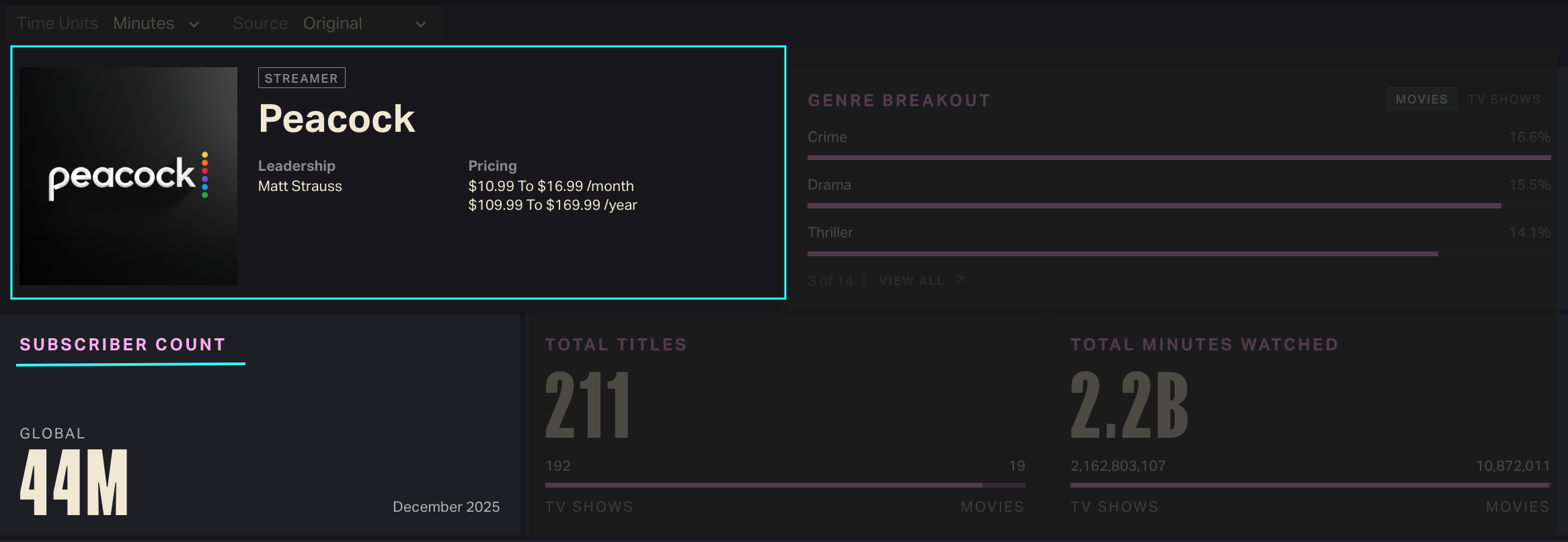Viewport: 1568px width, 542px height.
Task: Click the 2.2B total minutes watched figure
Action: coord(1129,405)
